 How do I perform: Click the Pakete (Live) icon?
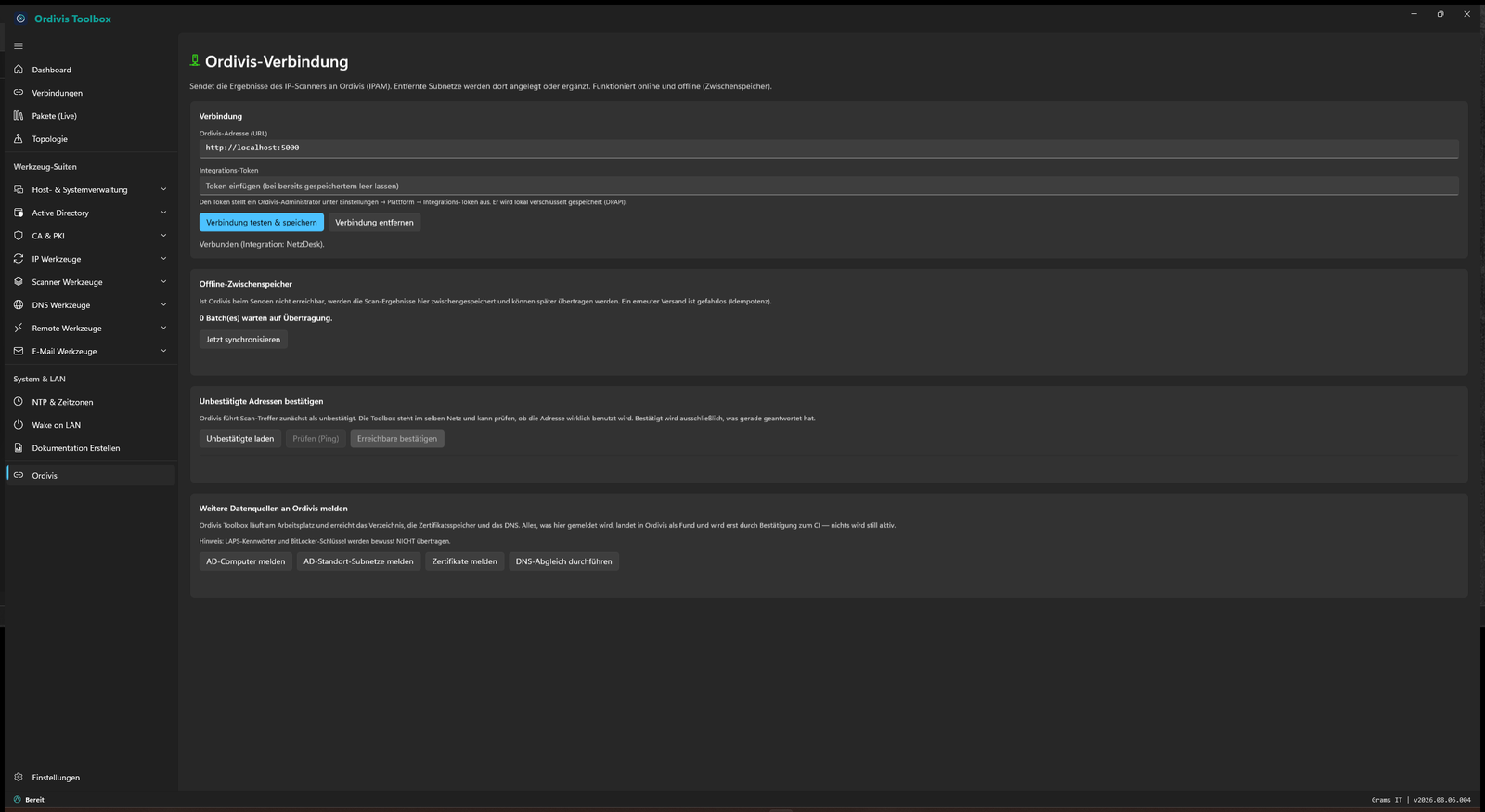(x=18, y=116)
